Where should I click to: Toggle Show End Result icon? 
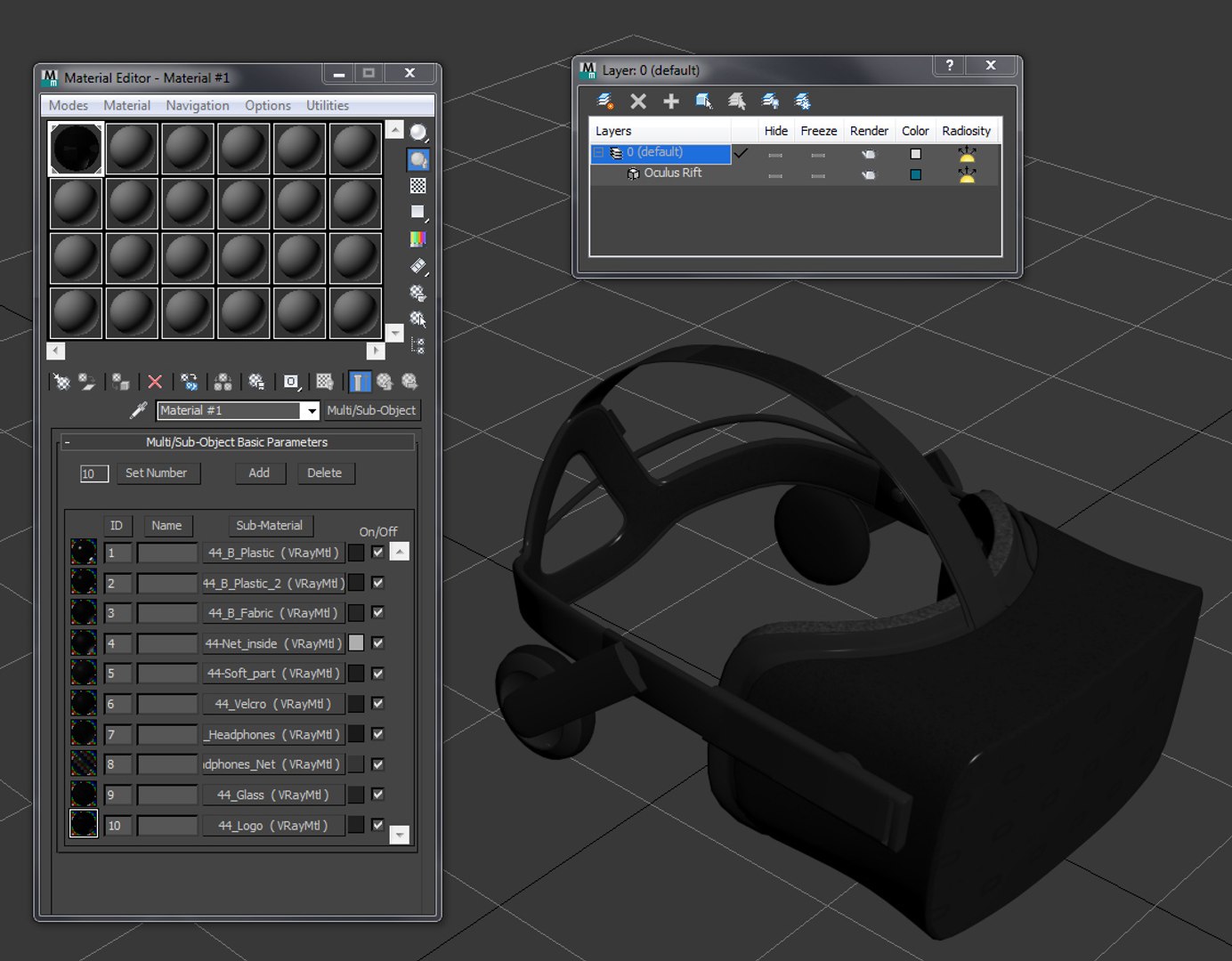[x=359, y=382]
